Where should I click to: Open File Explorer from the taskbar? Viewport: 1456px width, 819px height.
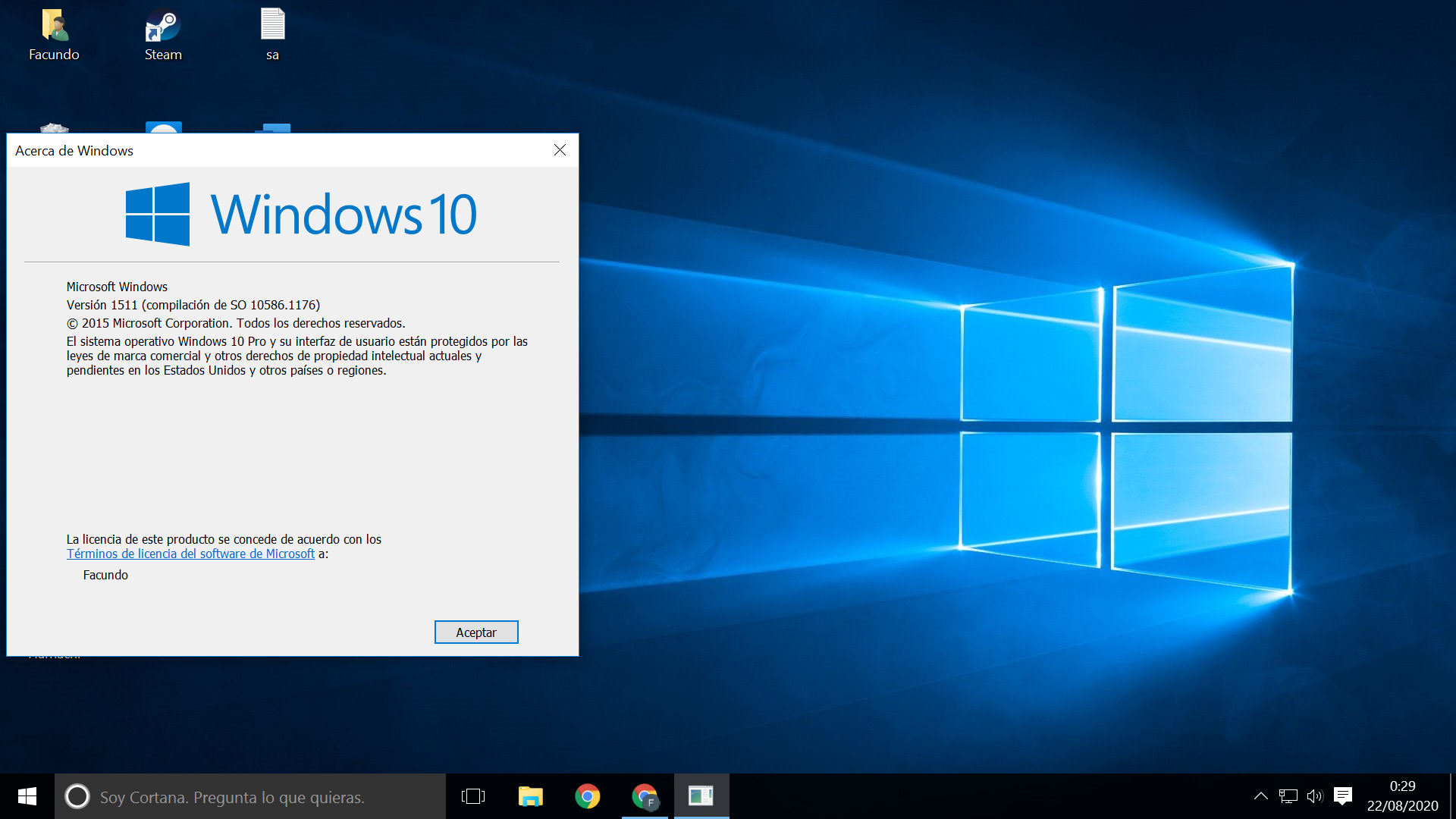(x=530, y=796)
